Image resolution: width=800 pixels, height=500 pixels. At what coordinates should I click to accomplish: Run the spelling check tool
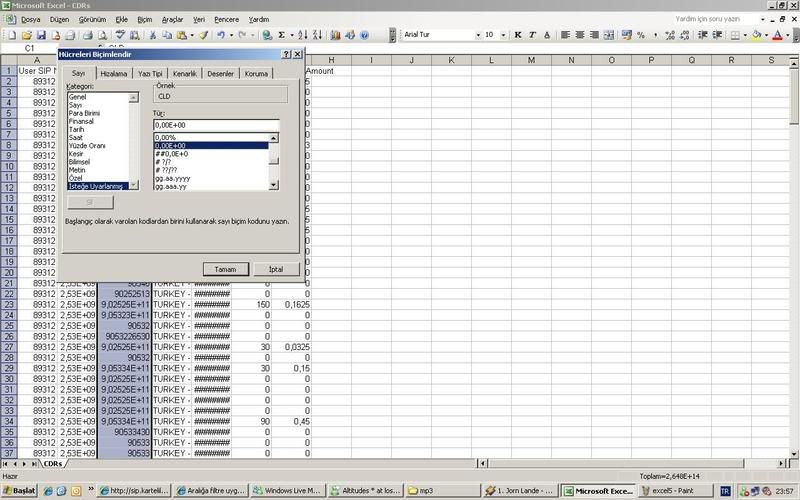120,35
